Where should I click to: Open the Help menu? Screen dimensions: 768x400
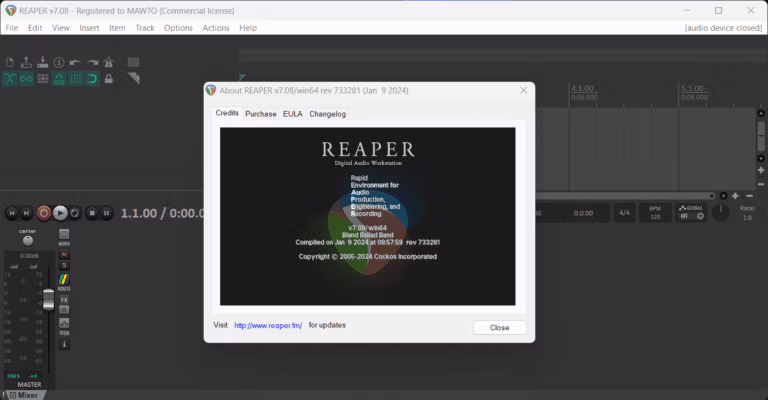point(248,28)
